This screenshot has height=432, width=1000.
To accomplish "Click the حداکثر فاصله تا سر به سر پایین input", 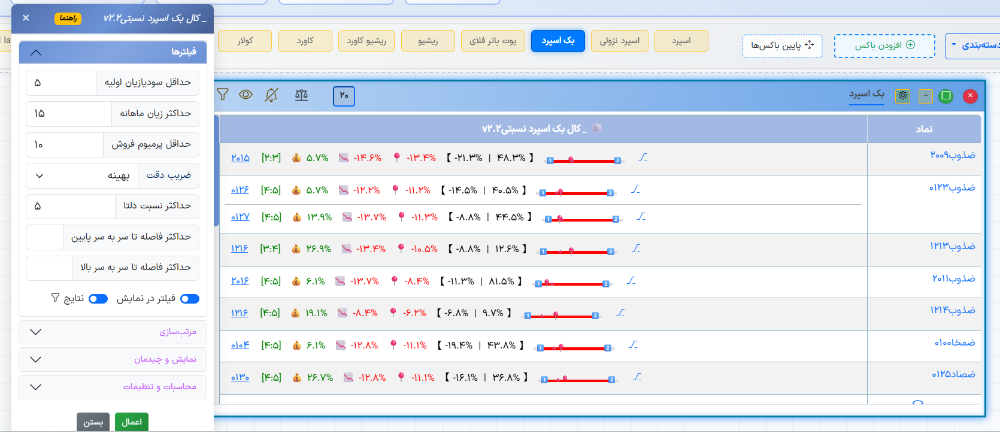I will click(44, 238).
